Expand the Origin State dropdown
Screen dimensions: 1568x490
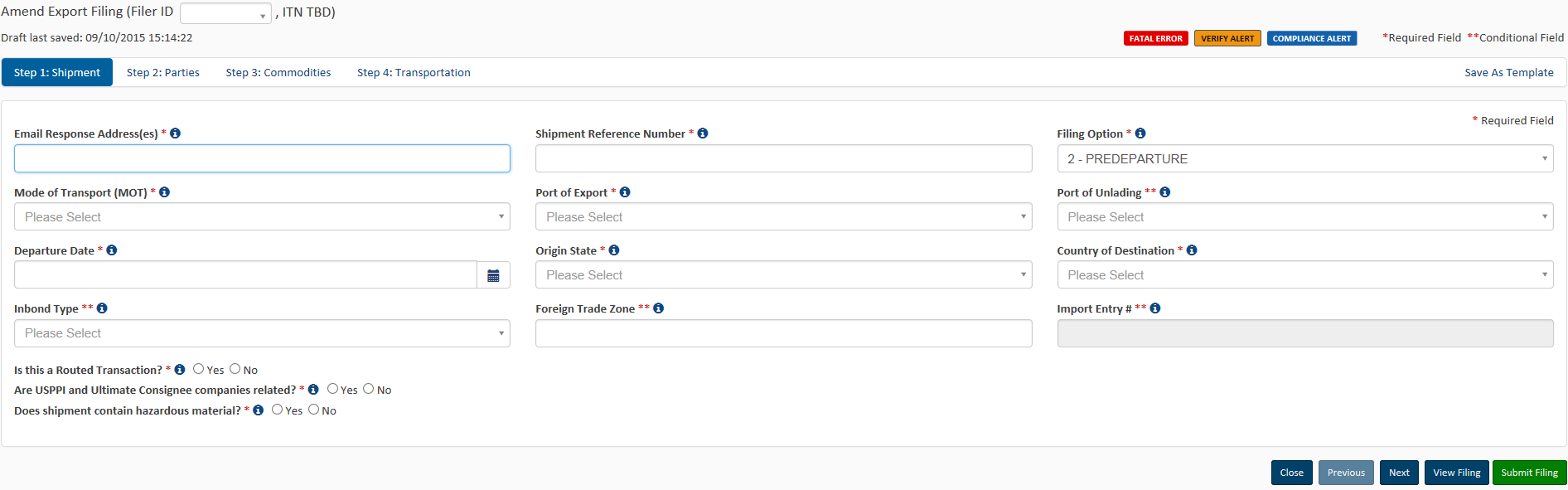(x=783, y=275)
